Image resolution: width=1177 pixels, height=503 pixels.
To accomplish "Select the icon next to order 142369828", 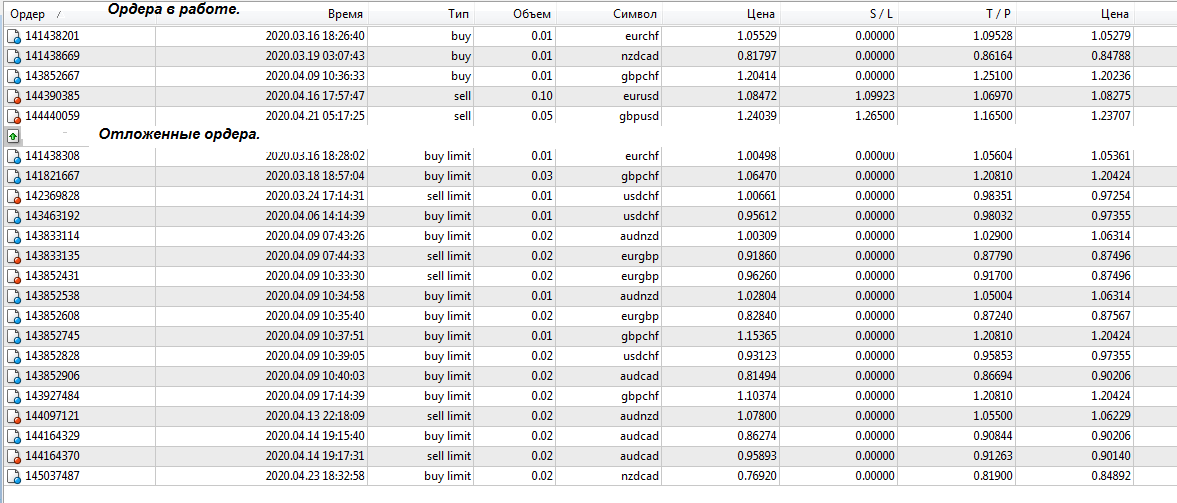I will click(x=13, y=197).
